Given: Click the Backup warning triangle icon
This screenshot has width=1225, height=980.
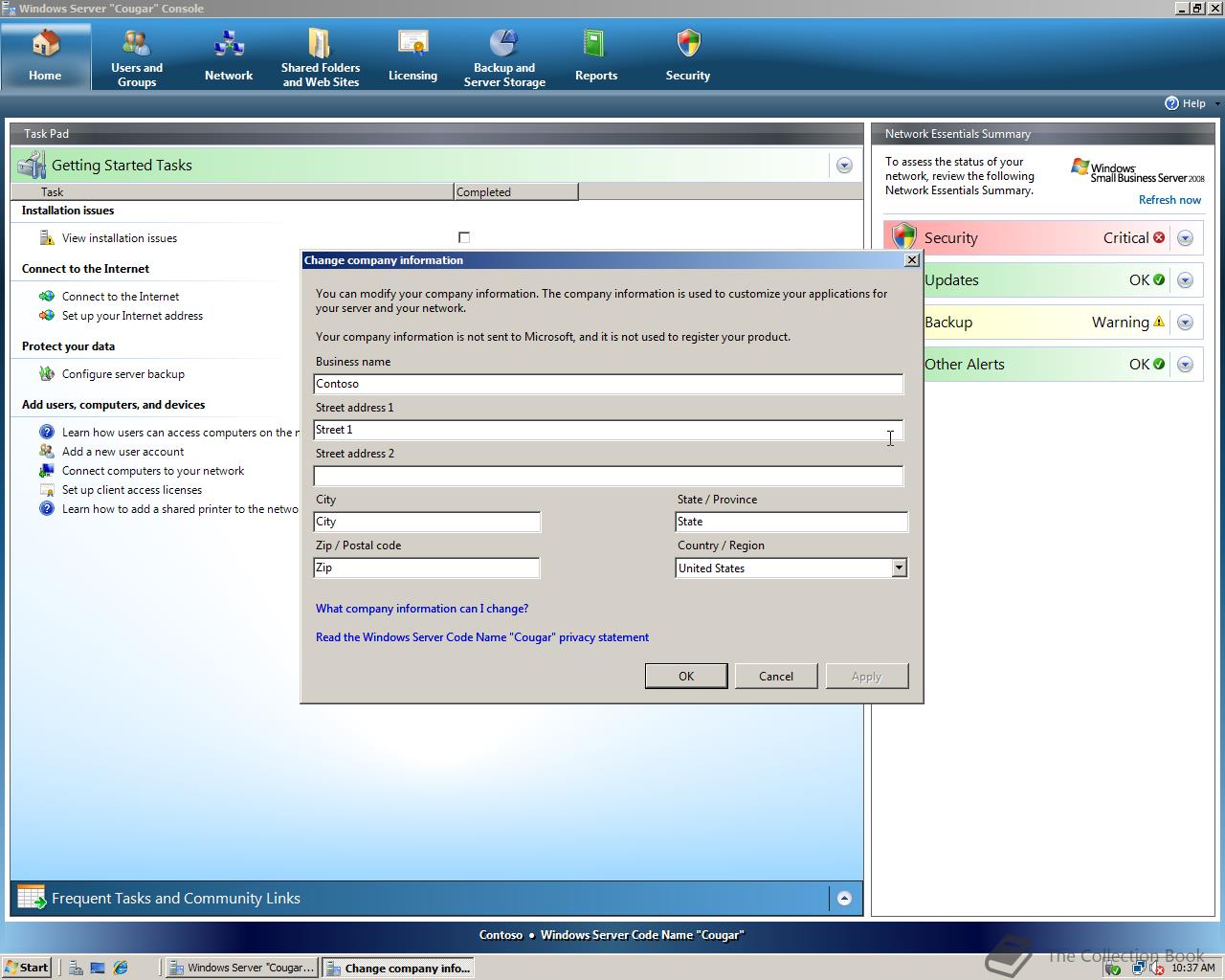Looking at the screenshot, I should (1159, 322).
